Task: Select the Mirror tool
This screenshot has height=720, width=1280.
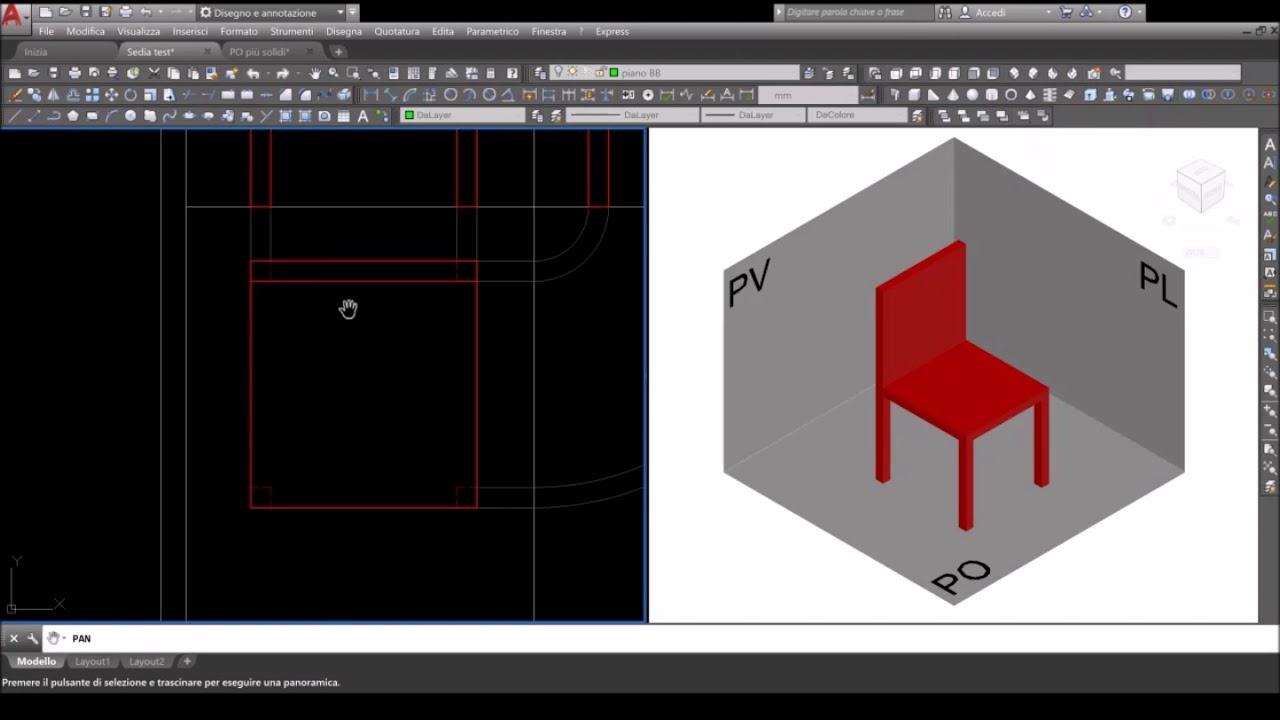Action: 53,95
